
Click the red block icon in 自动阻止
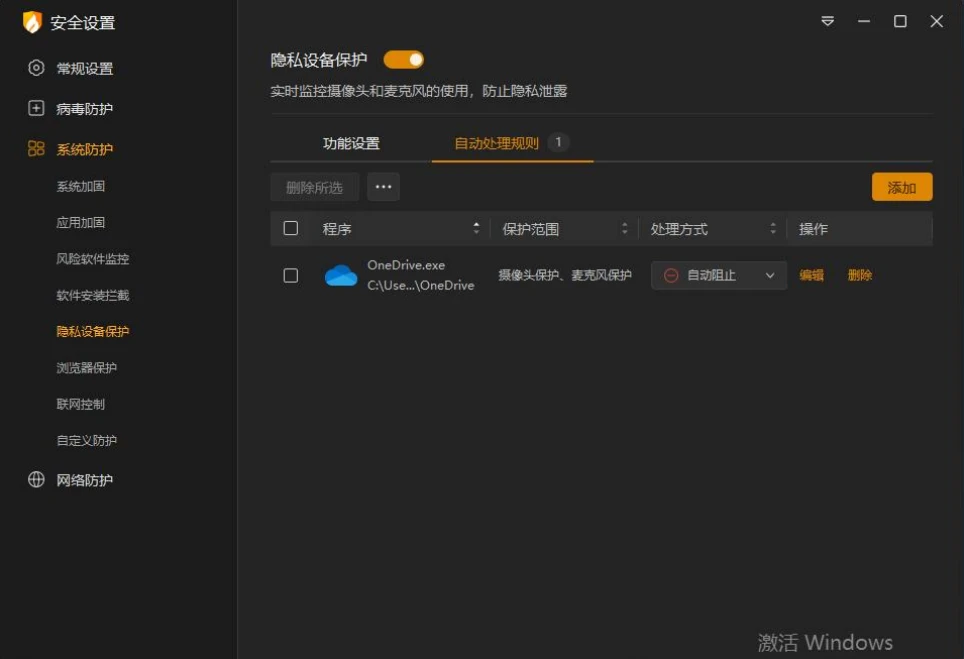pos(671,275)
